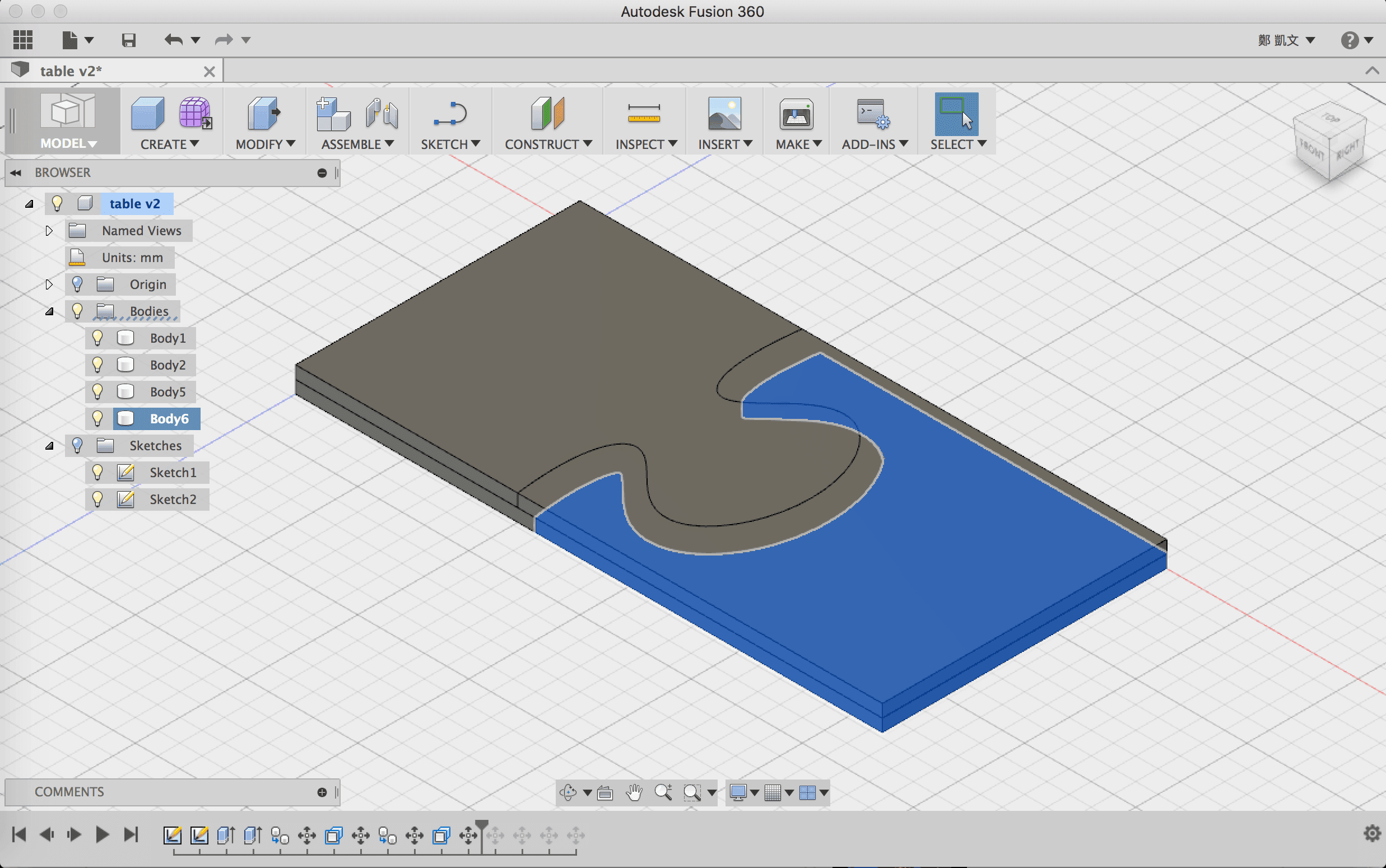
Task: Open the MODIFY menu
Action: tap(265, 144)
